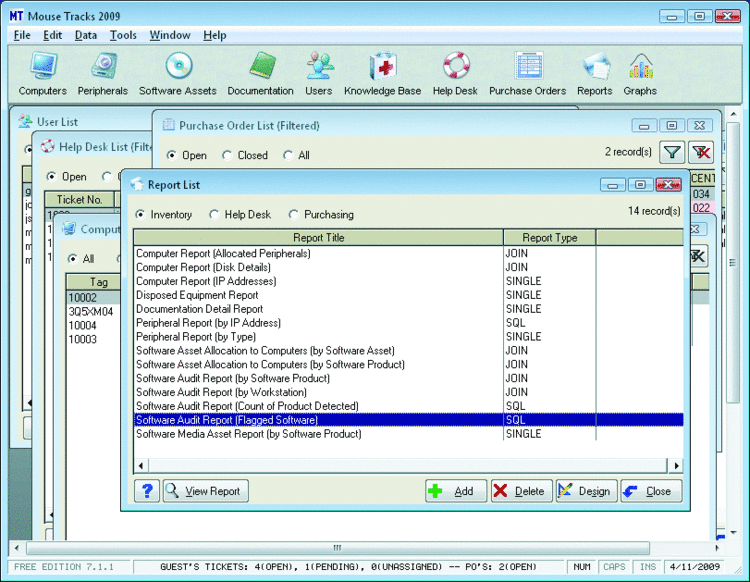Select Open radio in Purchase Order List
This screenshot has width=750, height=582.
(171, 155)
